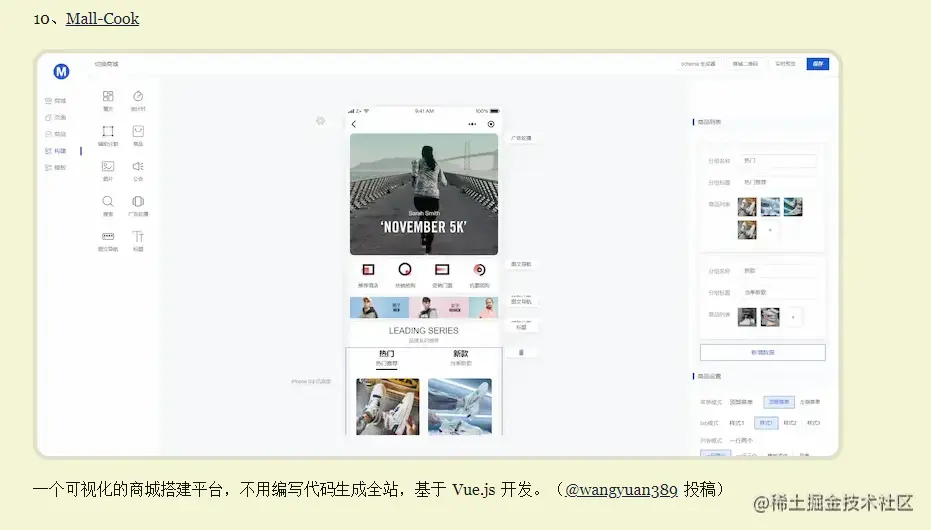Screen dimensions: 931x530
Task: Click the back chevron in phone preview
Action: point(354,124)
